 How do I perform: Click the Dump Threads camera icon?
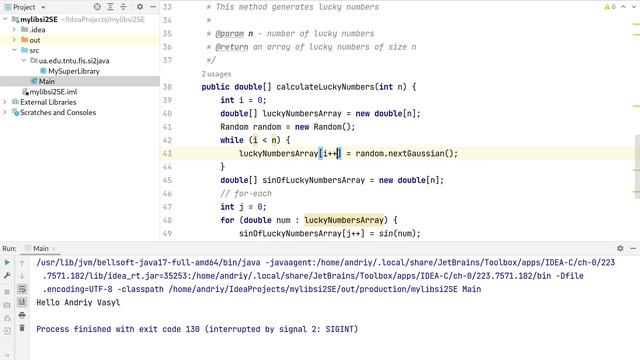point(7,305)
